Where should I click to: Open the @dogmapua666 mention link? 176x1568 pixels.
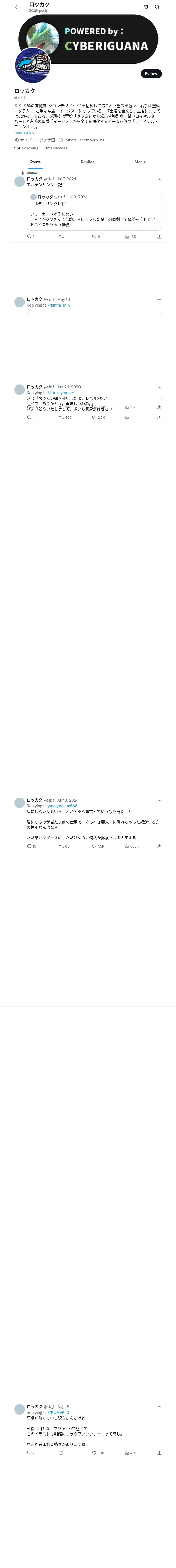(63, 806)
